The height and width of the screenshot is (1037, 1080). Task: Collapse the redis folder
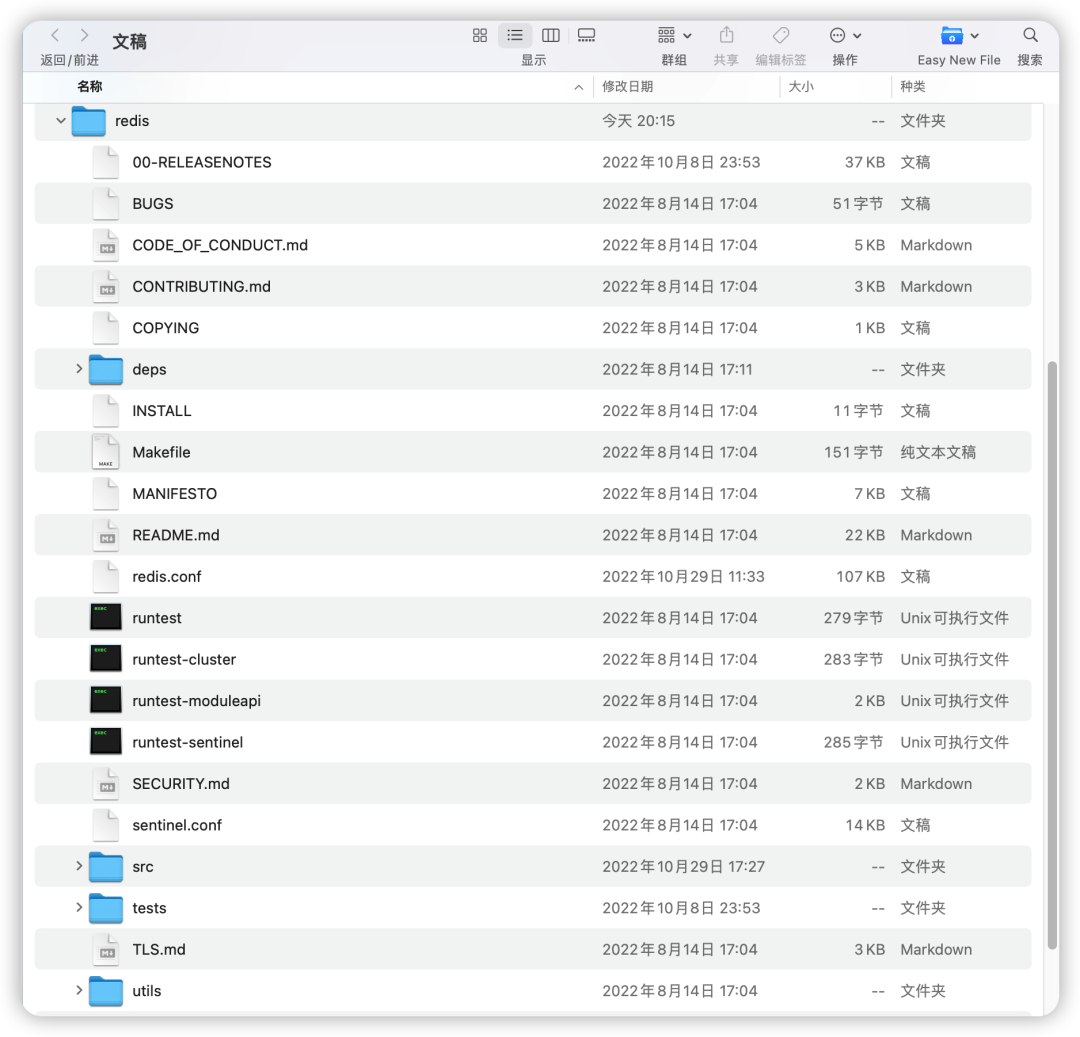[x=61, y=121]
